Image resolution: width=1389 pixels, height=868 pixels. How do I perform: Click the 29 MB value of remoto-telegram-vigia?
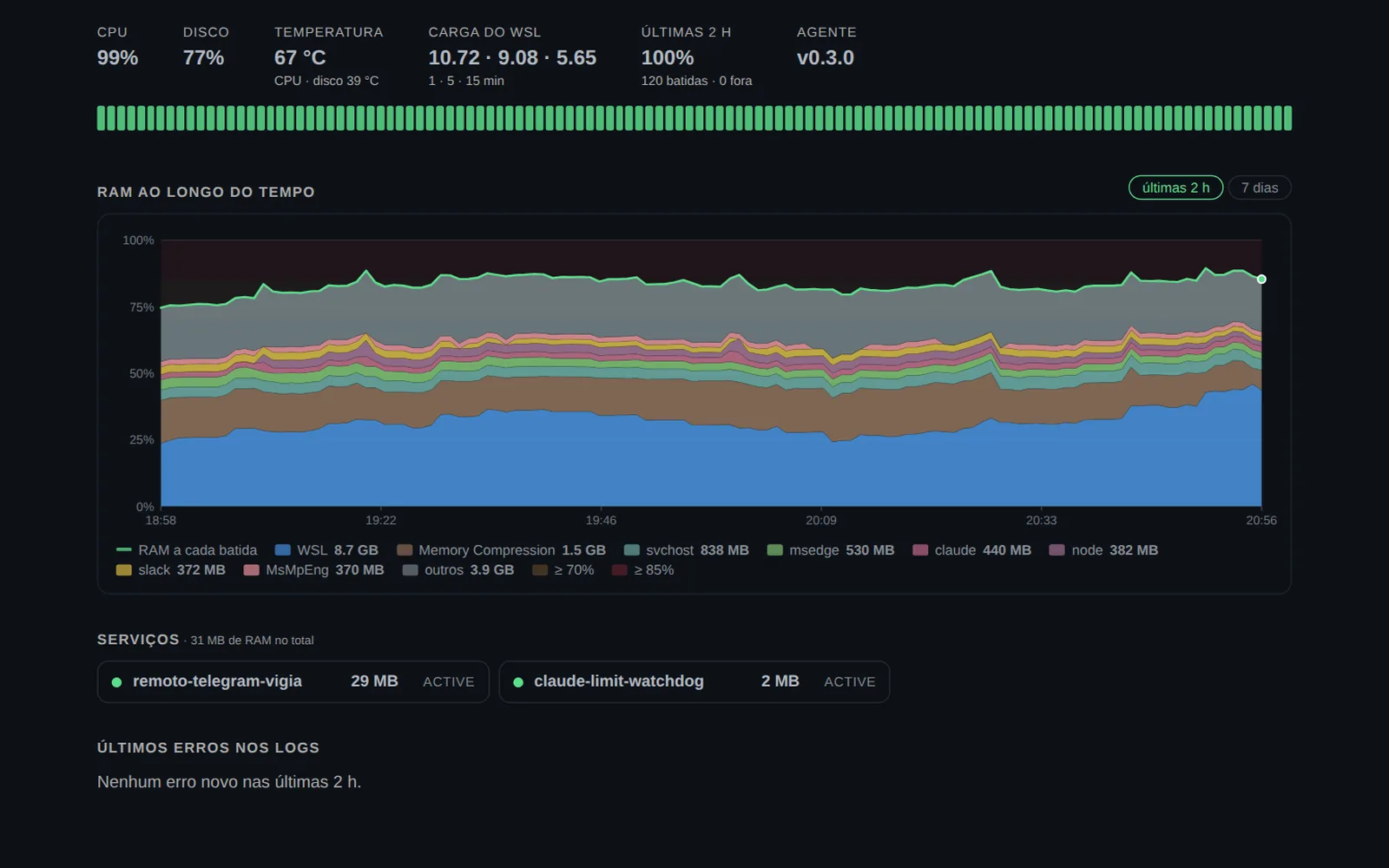tap(374, 681)
